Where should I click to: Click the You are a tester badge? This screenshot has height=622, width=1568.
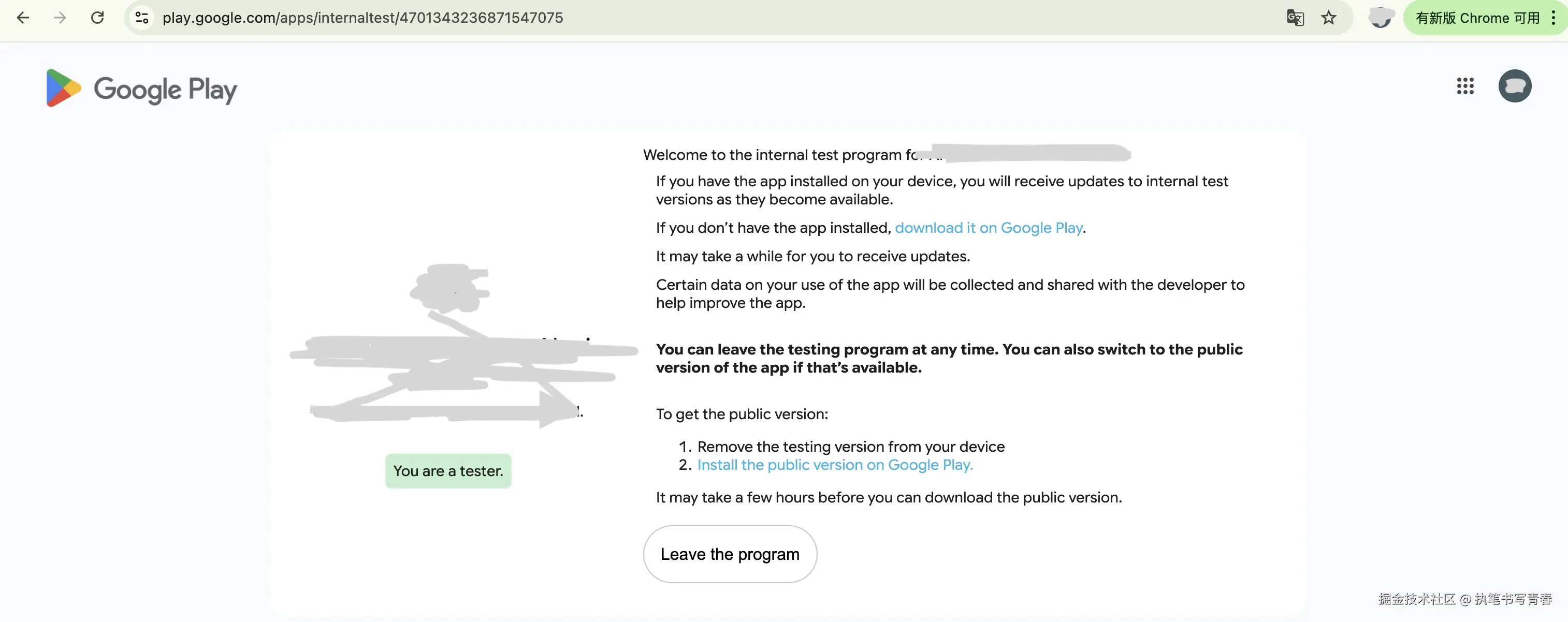pos(448,471)
